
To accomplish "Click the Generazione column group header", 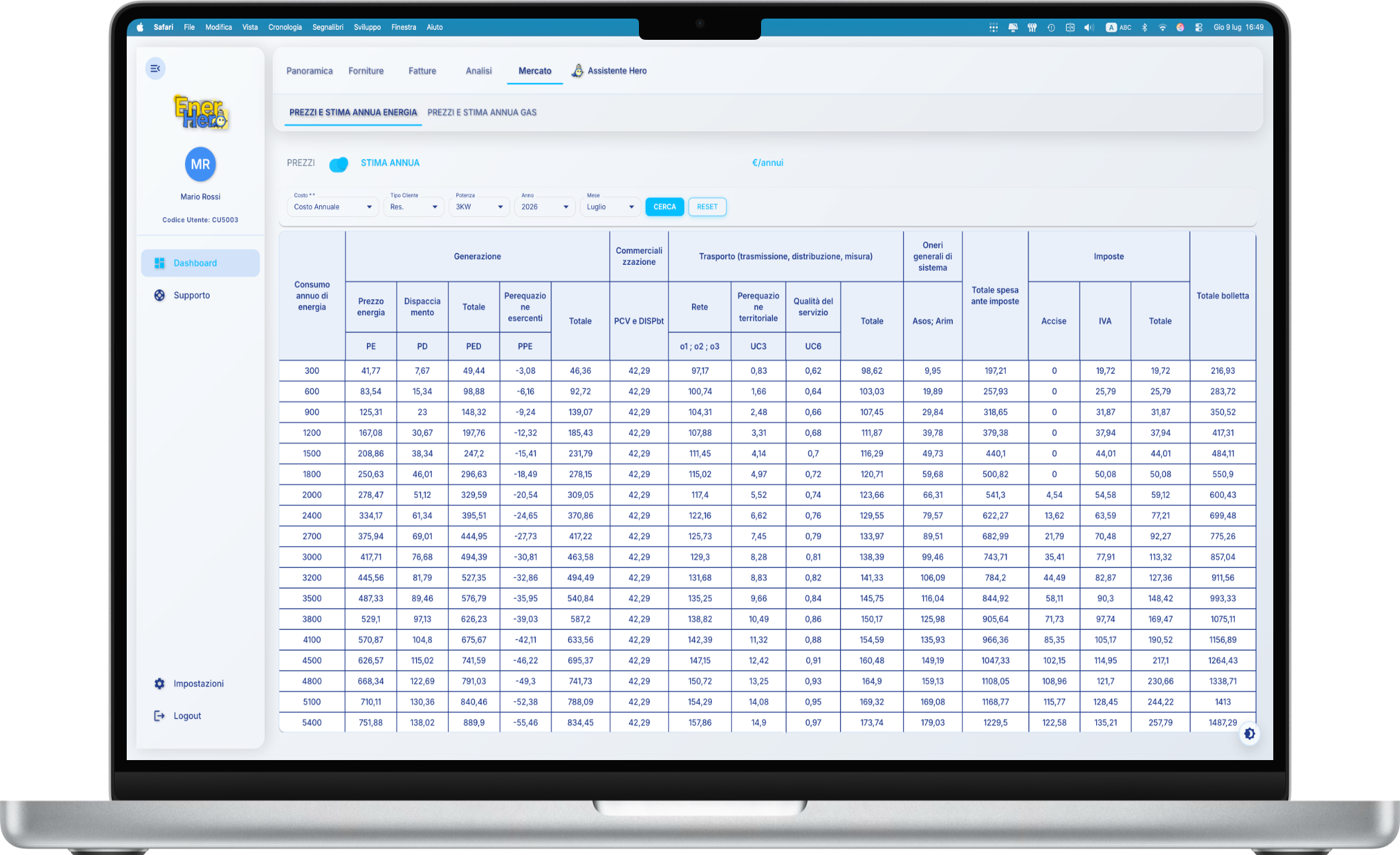I will [x=477, y=256].
